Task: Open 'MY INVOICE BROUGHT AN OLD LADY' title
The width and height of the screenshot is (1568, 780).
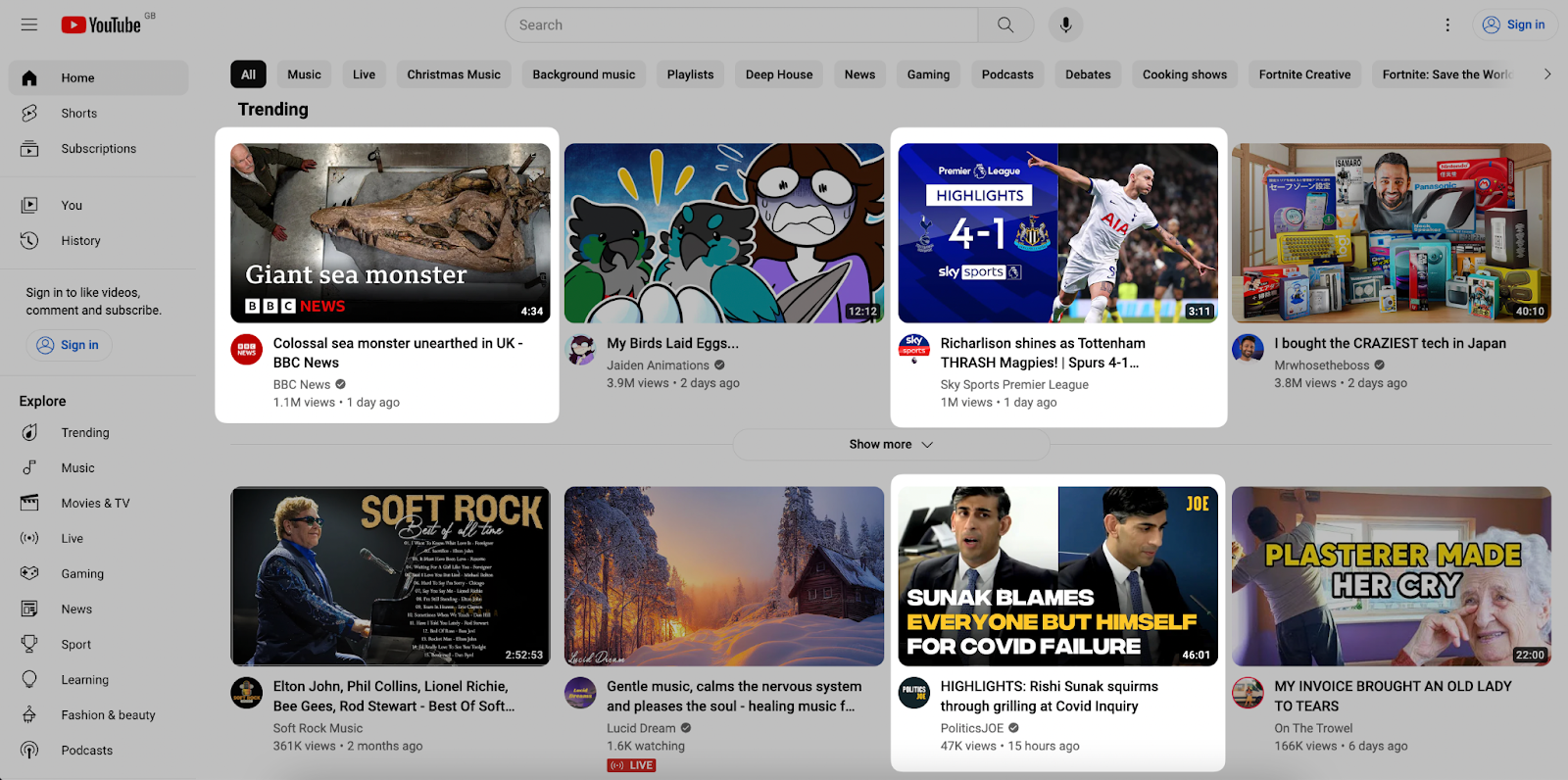Action: pyautogui.click(x=1393, y=696)
